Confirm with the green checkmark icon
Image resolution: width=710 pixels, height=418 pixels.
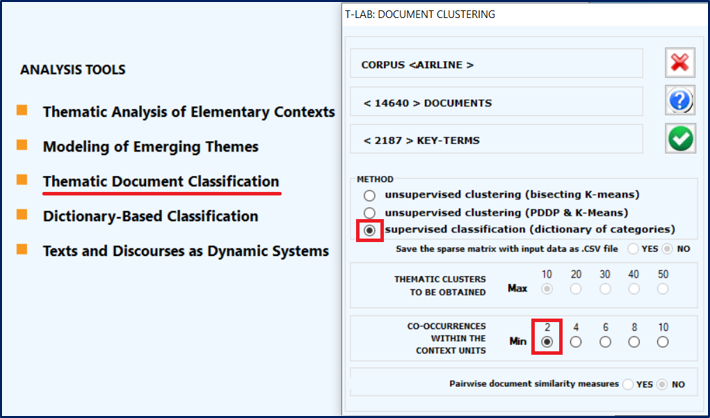(x=680, y=138)
